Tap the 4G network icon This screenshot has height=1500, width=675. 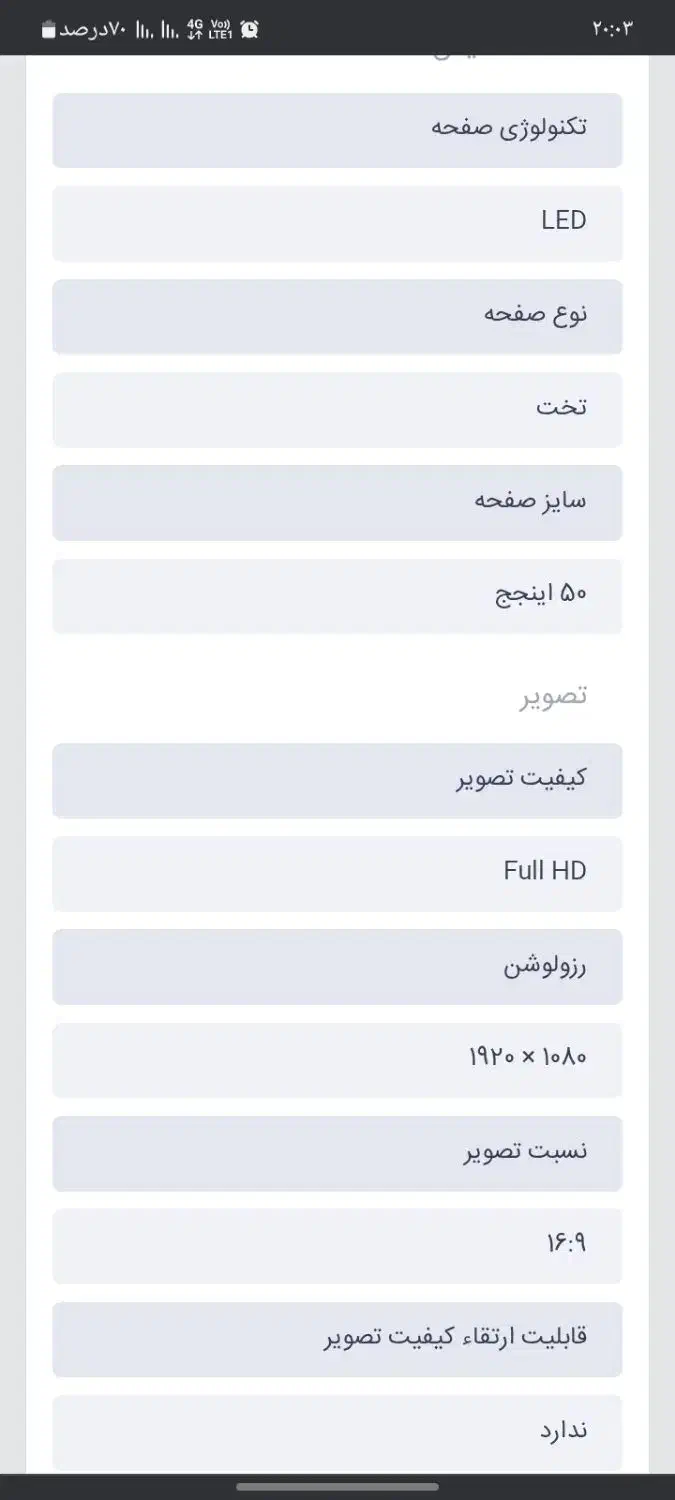coord(195,29)
